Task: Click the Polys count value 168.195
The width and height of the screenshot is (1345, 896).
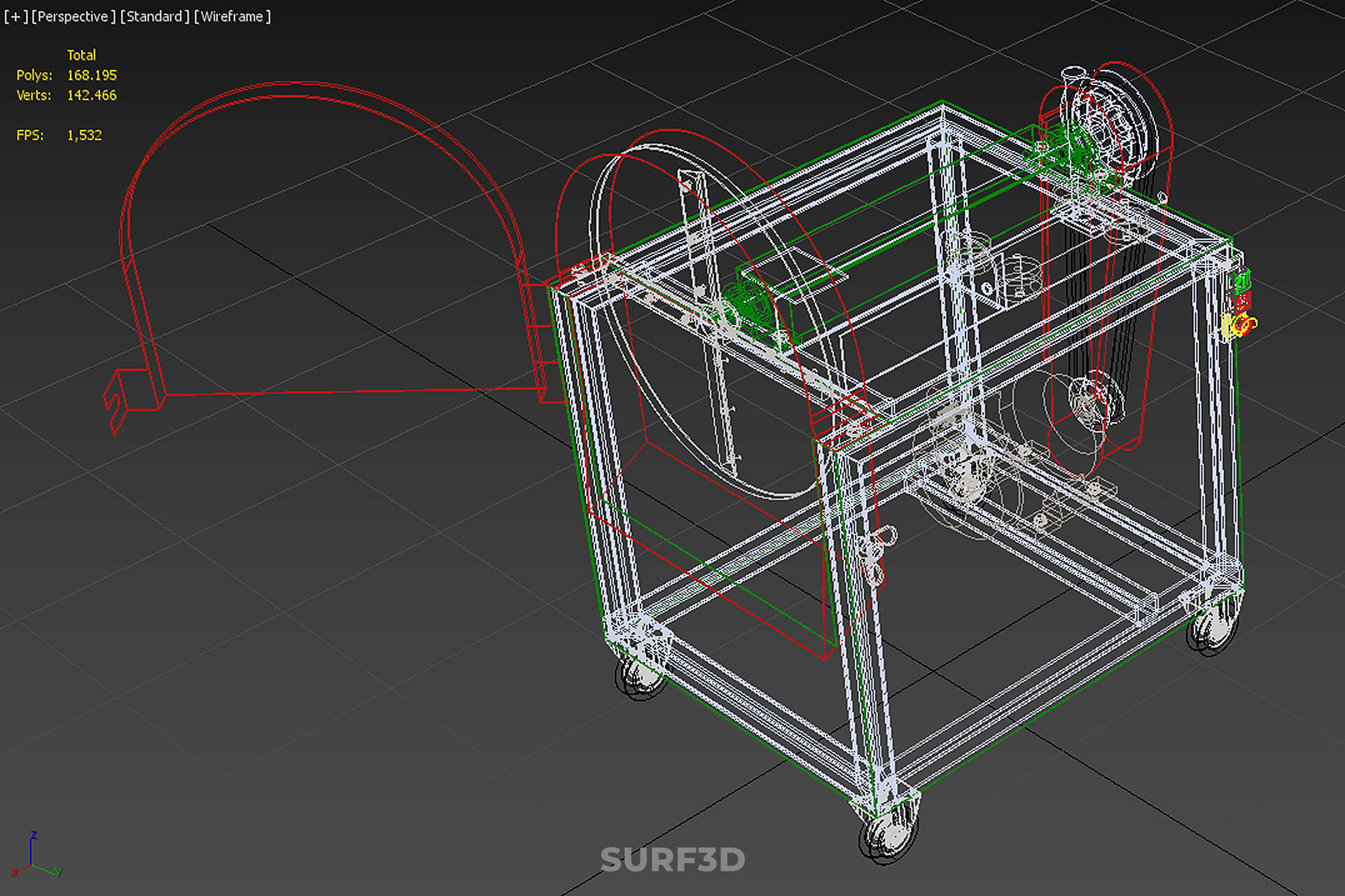Action: [x=92, y=75]
